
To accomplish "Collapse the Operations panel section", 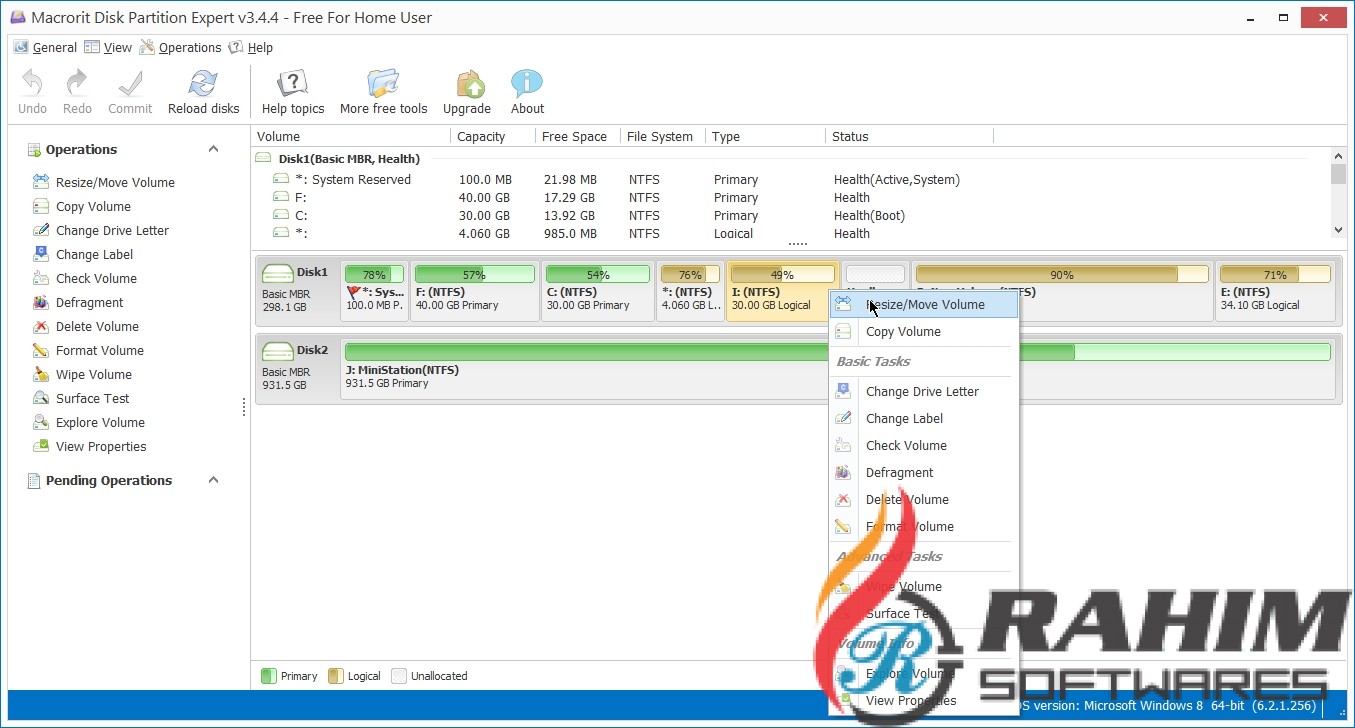I will tap(213, 149).
